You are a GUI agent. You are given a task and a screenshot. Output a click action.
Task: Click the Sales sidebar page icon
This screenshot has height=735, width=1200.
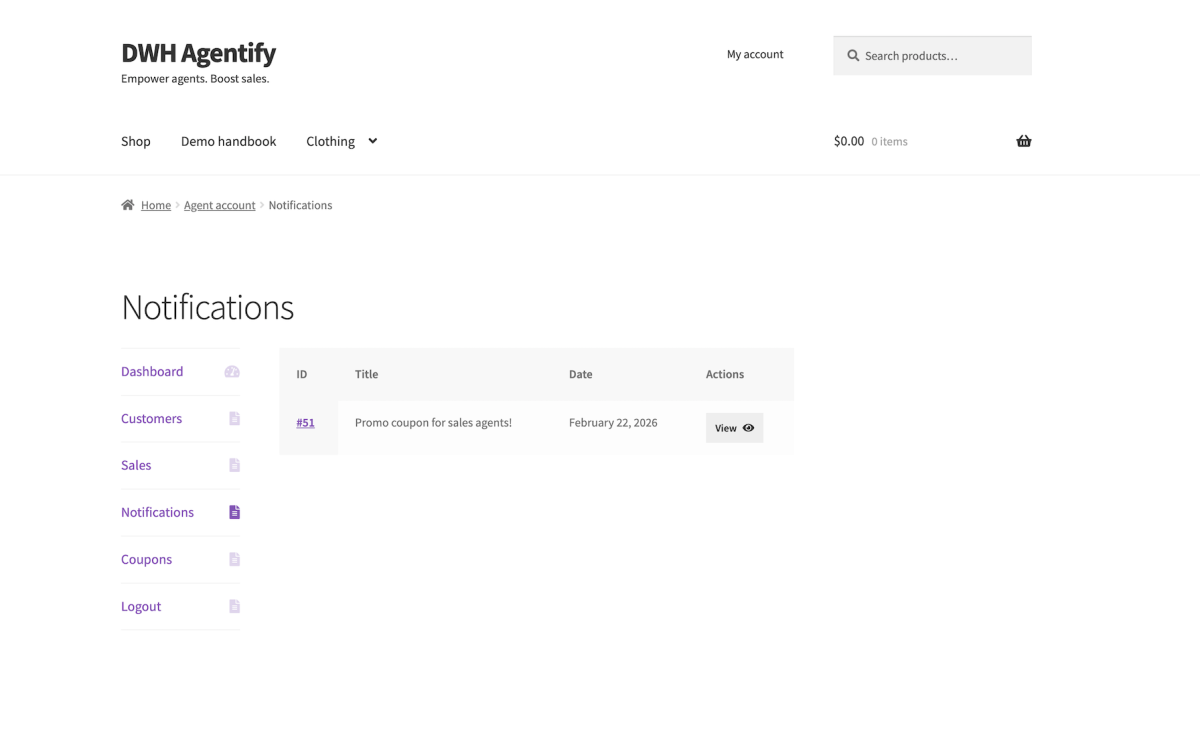coord(234,465)
